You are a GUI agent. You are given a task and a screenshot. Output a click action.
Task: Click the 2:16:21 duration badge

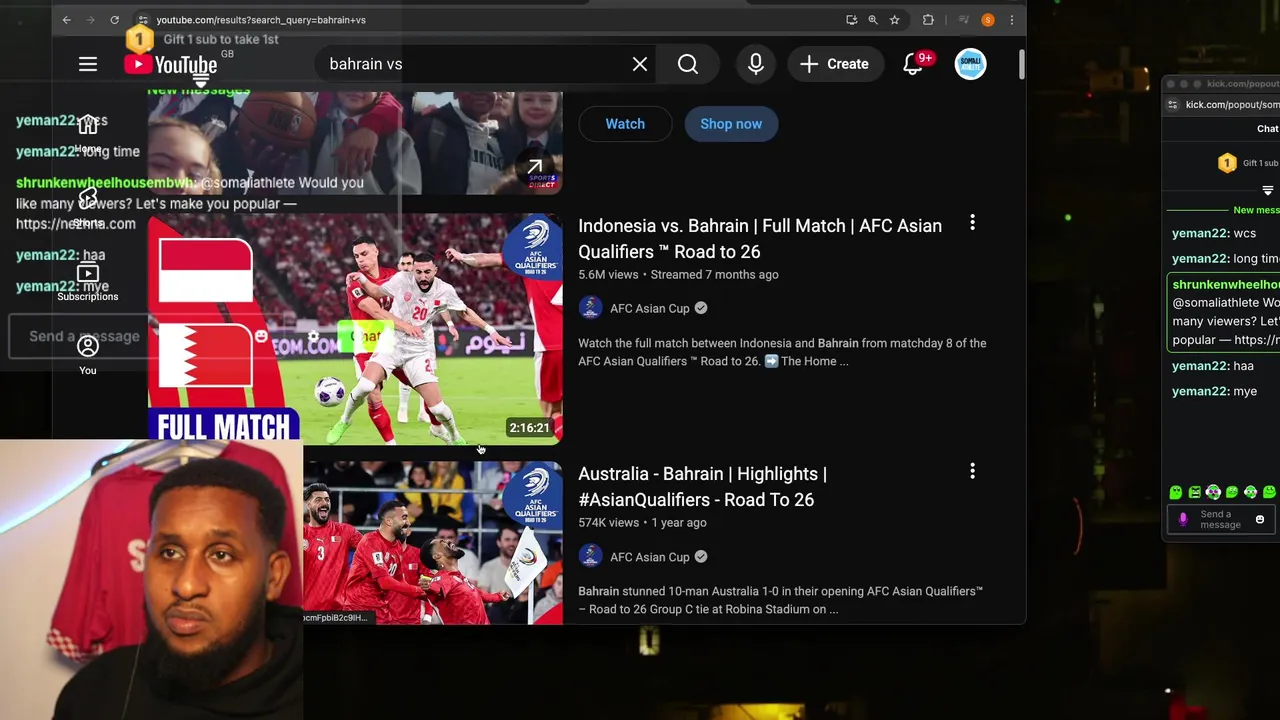tap(529, 428)
